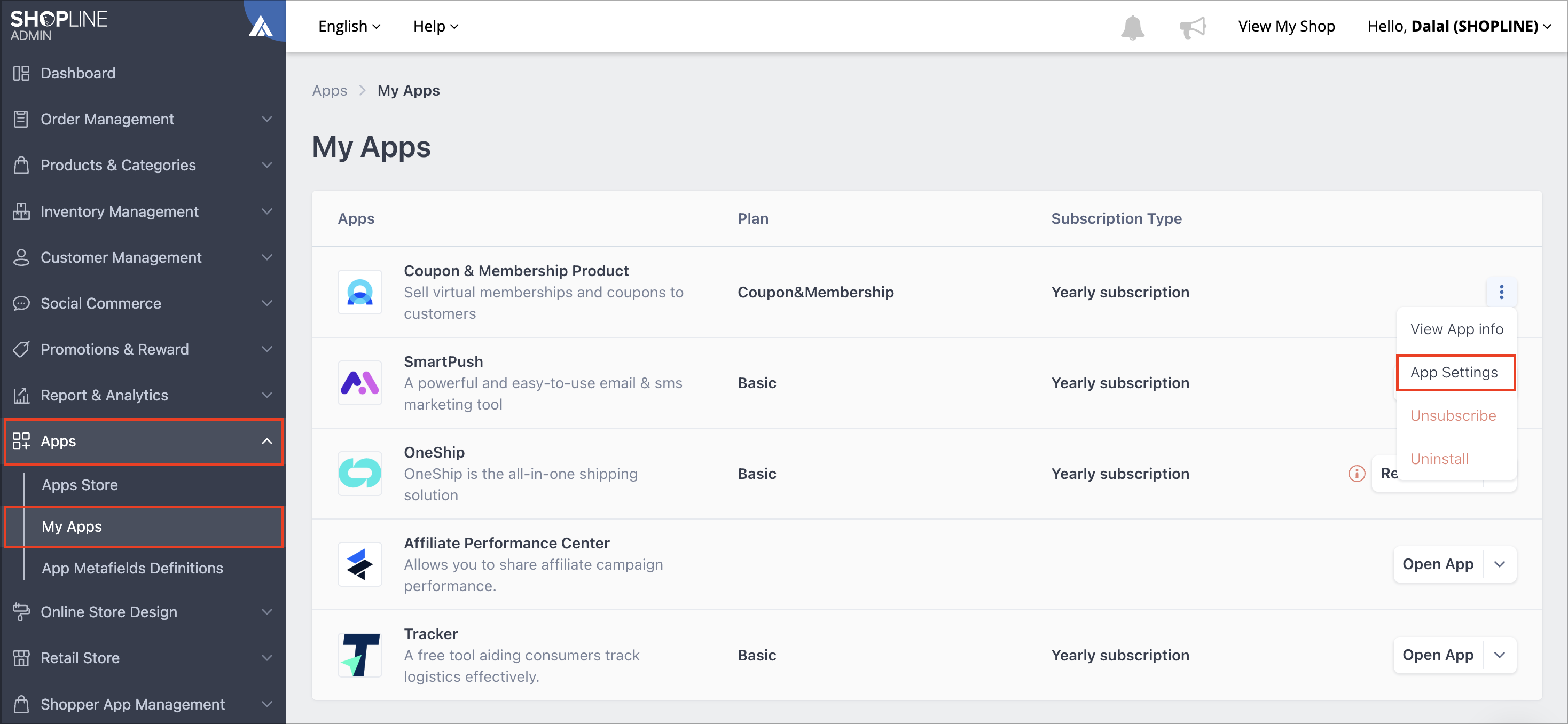Open the Dalal (SHOPLINE) account dropdown

pos(1459,26)
